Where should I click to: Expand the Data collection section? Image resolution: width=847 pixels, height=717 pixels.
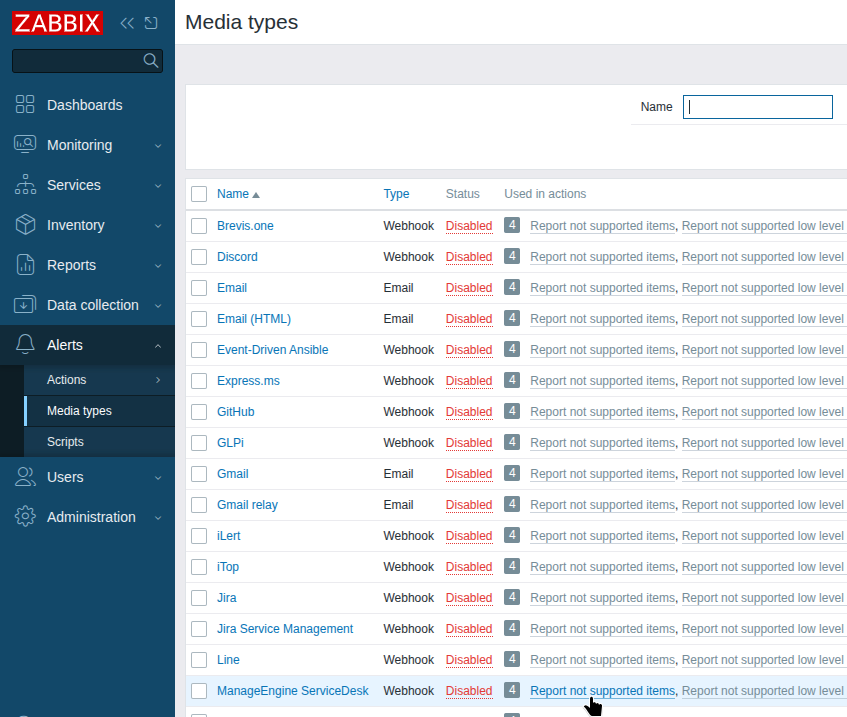click(x=157, y=304)
